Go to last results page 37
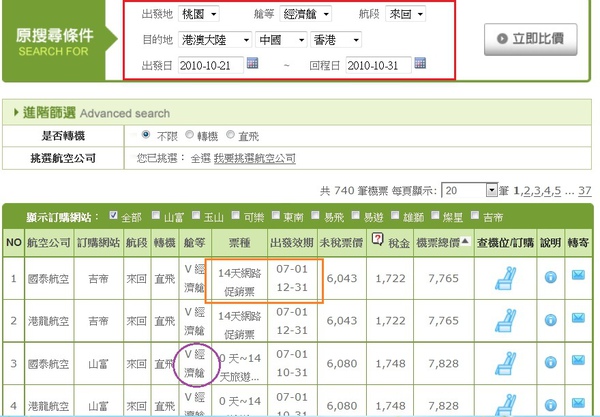The height and width of the screenshot is (417, 600). 585,190
